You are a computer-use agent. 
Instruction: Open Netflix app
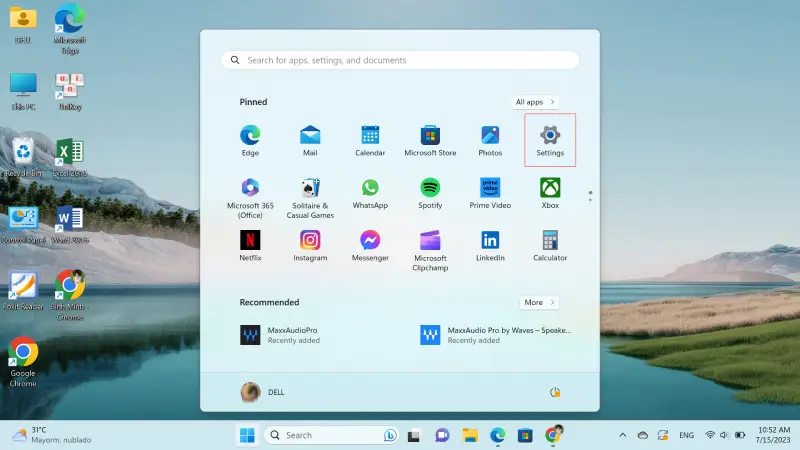point(250,246)
